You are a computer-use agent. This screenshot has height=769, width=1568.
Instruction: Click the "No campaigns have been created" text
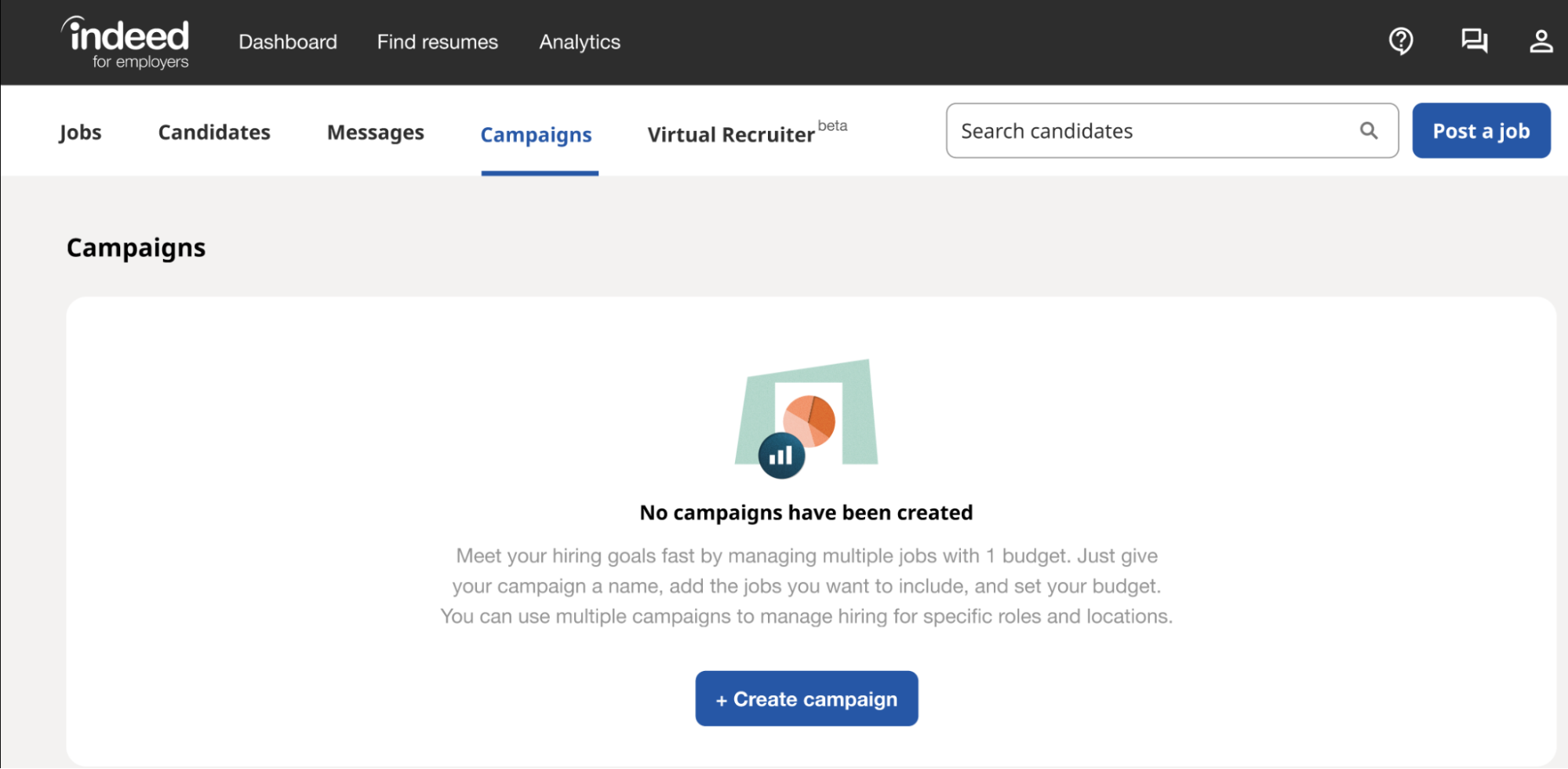806,512
